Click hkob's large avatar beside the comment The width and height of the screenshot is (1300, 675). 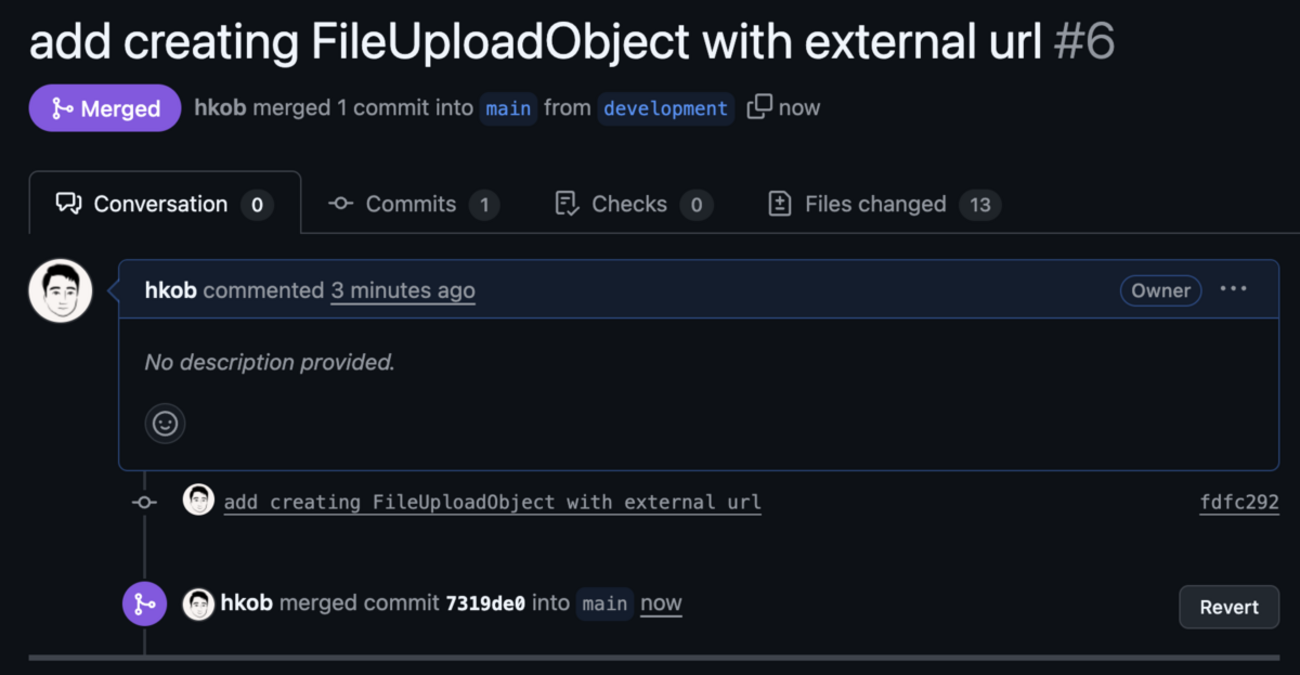click(x=60, y=291)
